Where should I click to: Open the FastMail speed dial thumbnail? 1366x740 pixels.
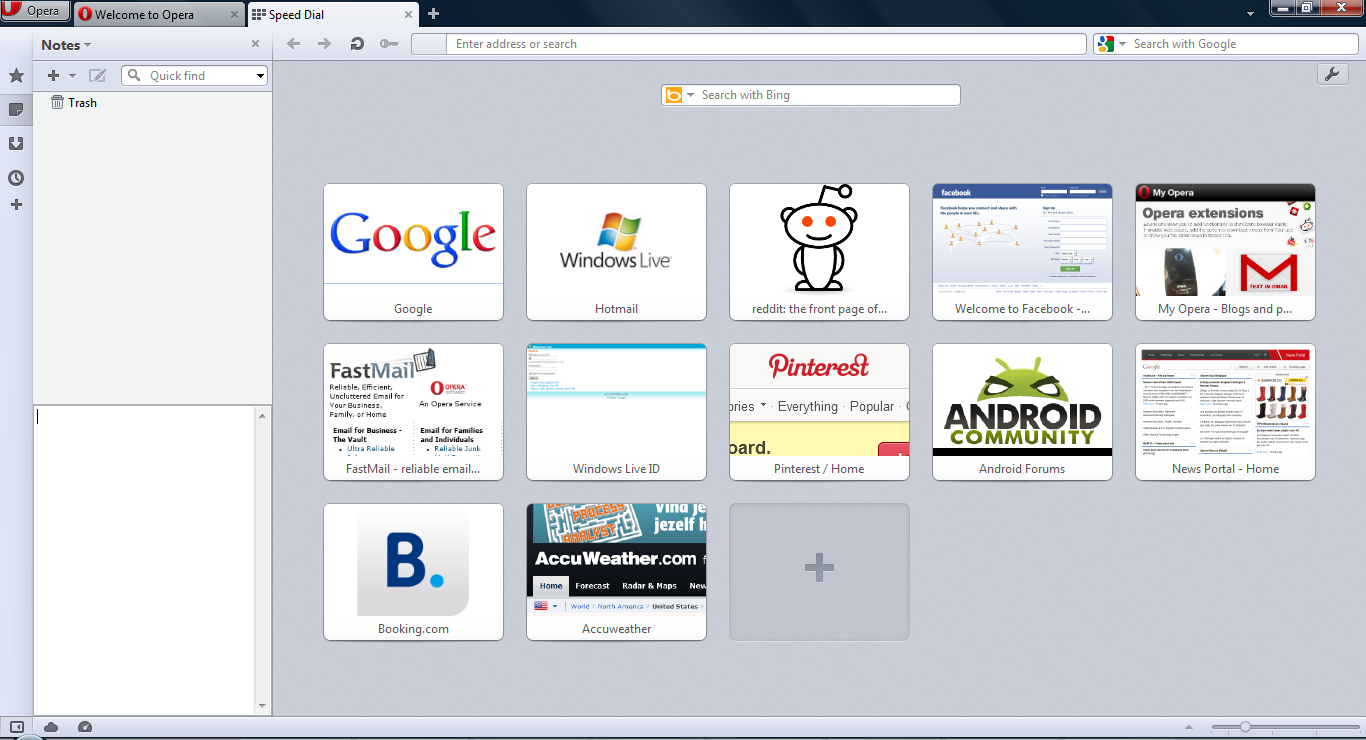click(413, 412)
